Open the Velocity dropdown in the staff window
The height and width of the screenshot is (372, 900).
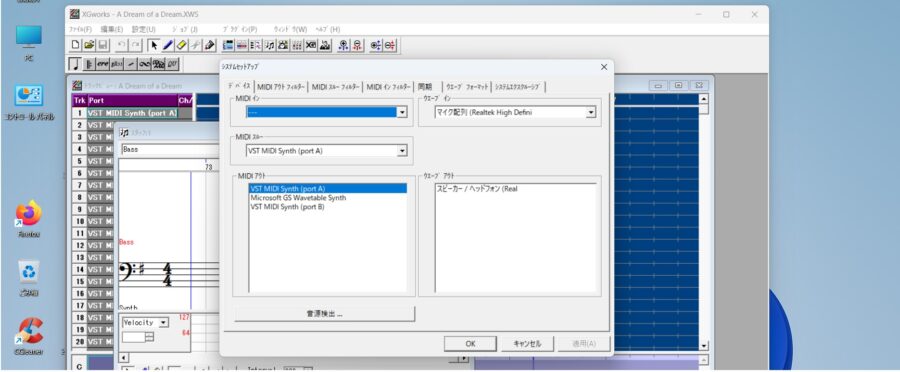pyautogui.click(x=164, y=323)
